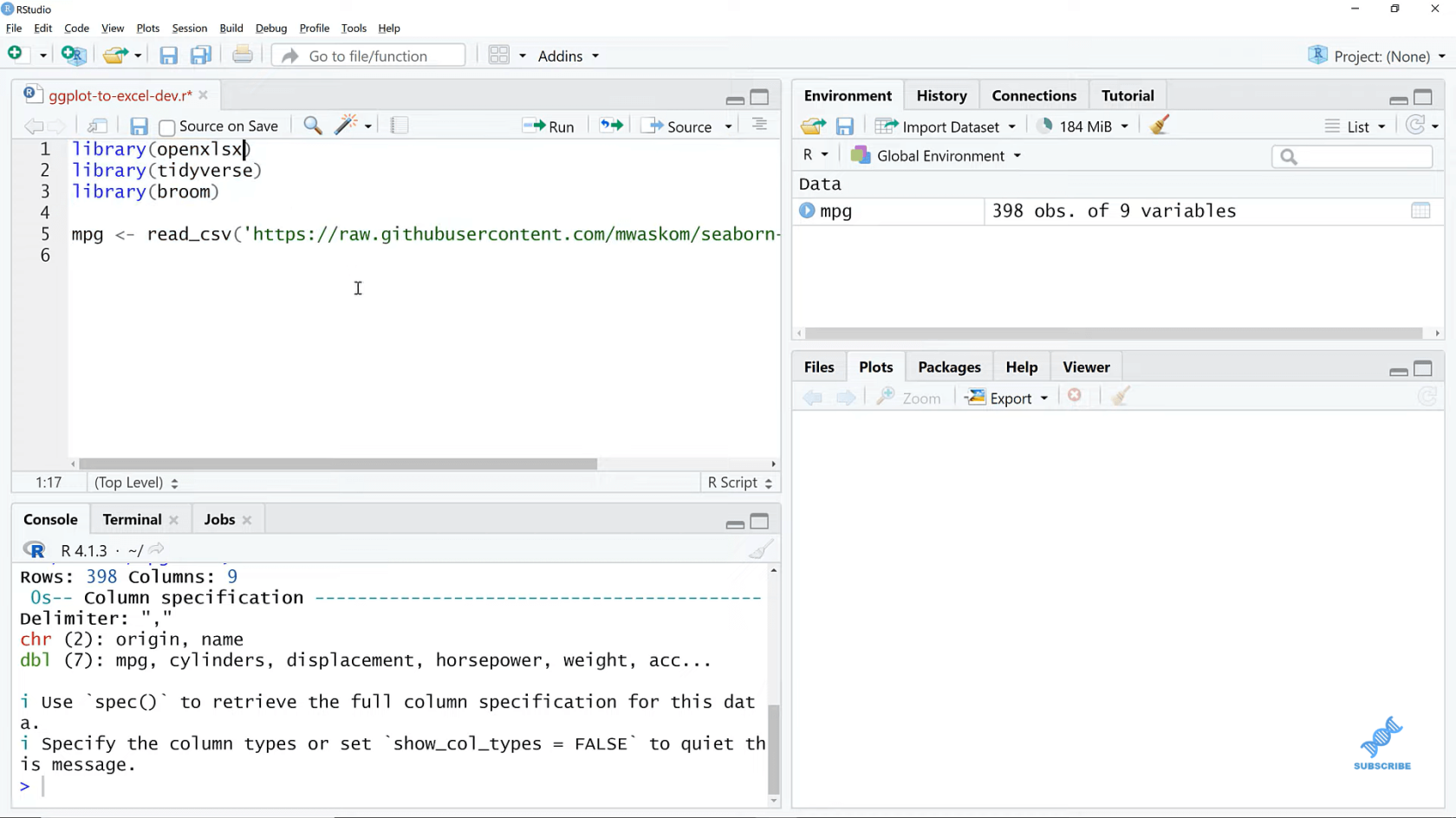This screenshot has height=818, width=1456.
Task: Show editor in new window icon
Action: coord(97,127)
